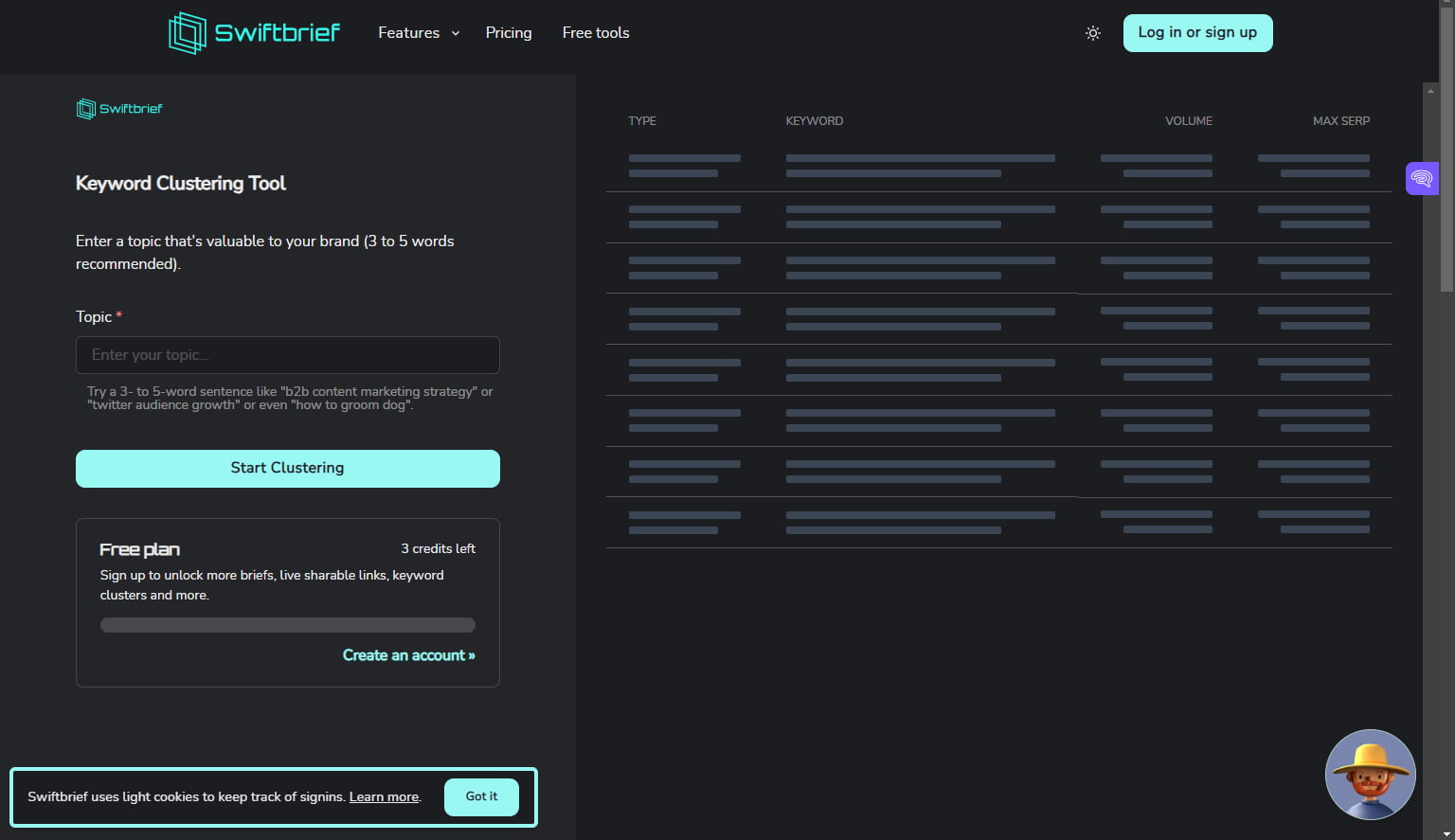Expand the Features dropdown chevron
Viewport: 1455px width, 840px height.
click(455, 33)
